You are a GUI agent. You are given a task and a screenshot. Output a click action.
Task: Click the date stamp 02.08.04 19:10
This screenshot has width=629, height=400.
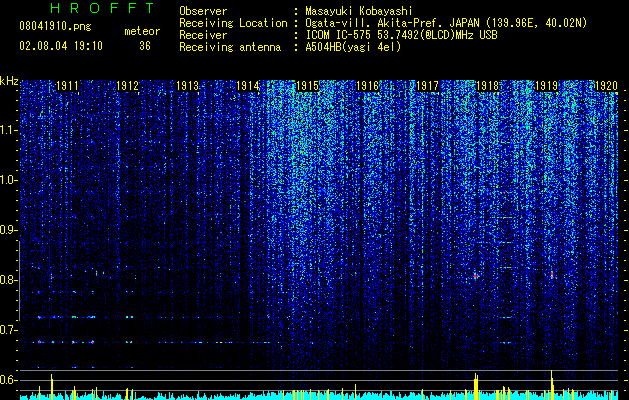(61, 46)
